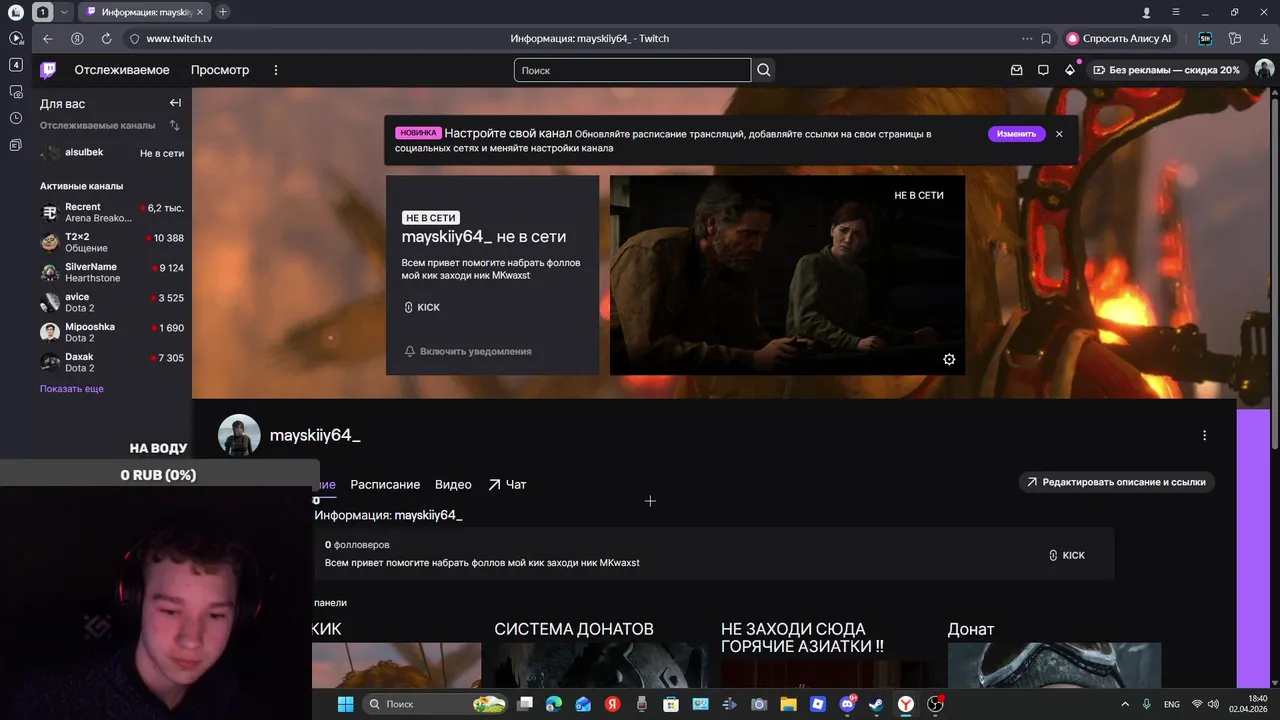Click ENG language indicator
Screen dimensions: 1280x720
pos(1171,704)
